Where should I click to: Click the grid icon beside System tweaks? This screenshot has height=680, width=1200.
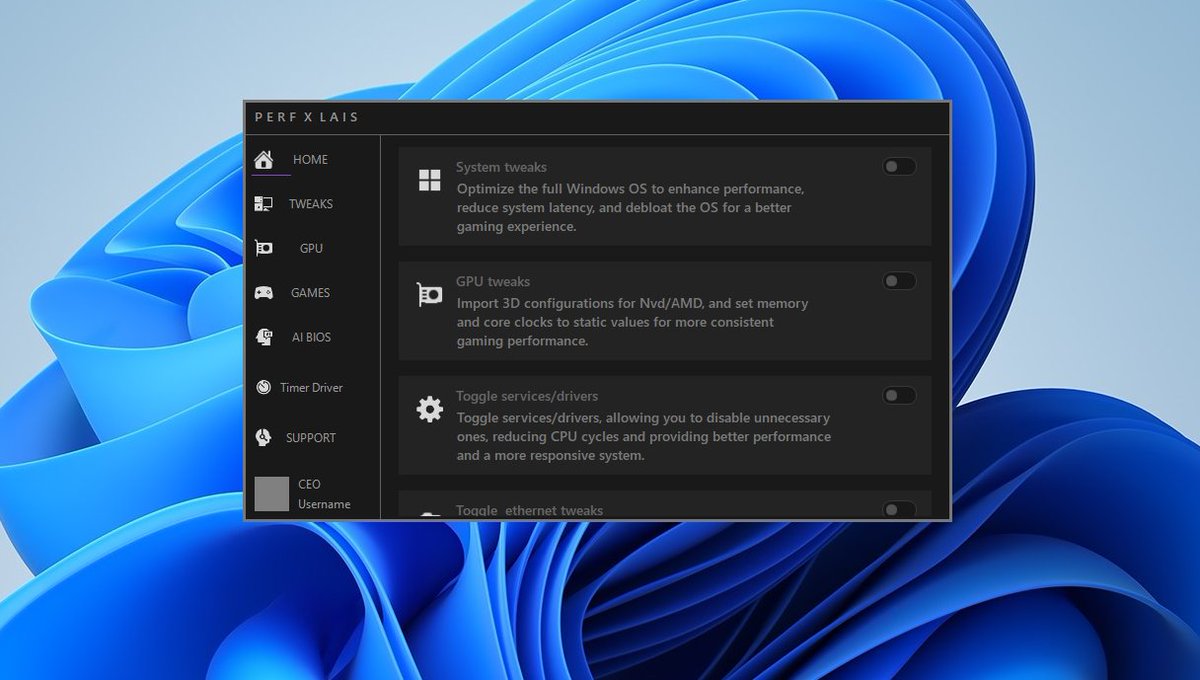pyautogui.click(x=429, y=180)
